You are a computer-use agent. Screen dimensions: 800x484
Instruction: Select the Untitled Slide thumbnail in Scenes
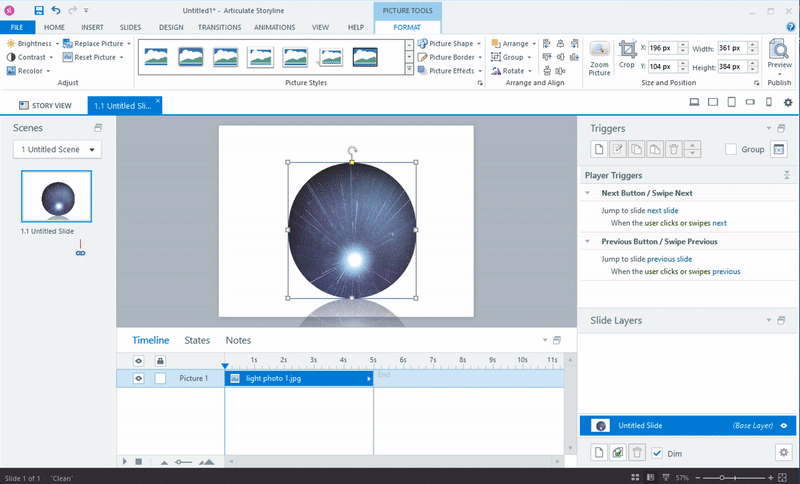click(x=56, y=196)
